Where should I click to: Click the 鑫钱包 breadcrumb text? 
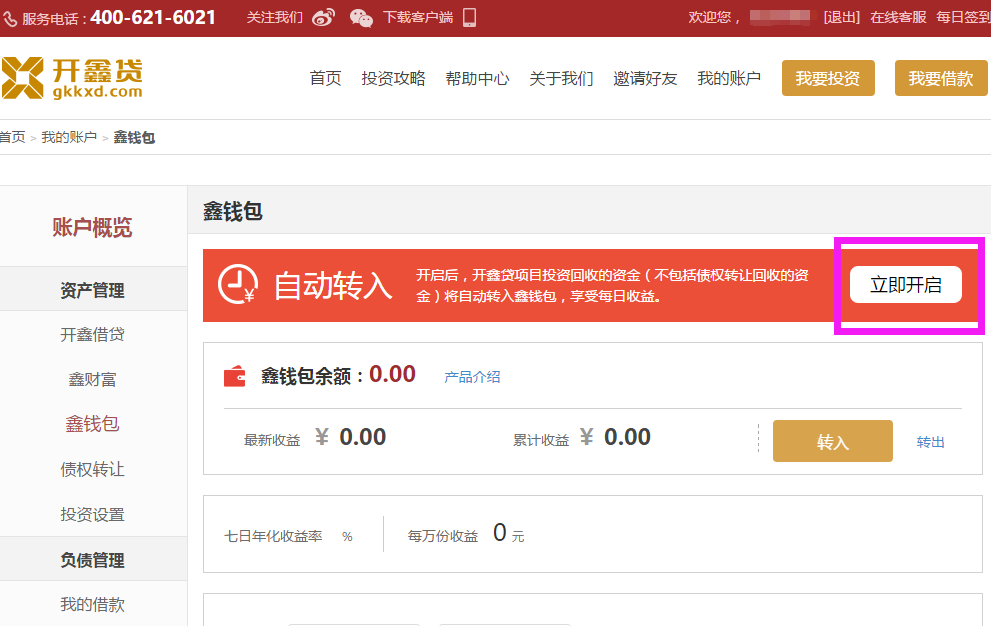pos(134,137)
